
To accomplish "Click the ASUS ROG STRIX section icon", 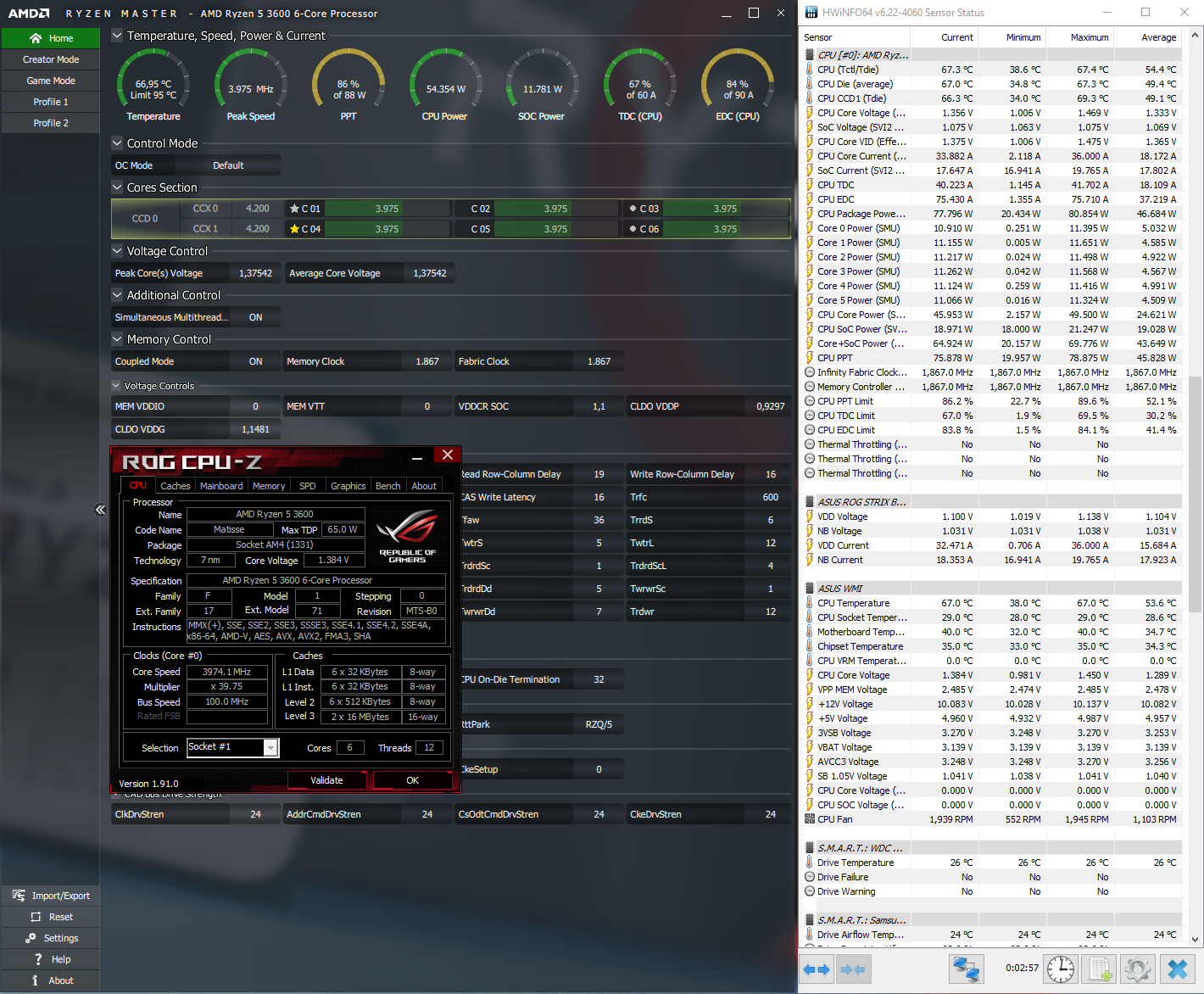I will (810, 502).
